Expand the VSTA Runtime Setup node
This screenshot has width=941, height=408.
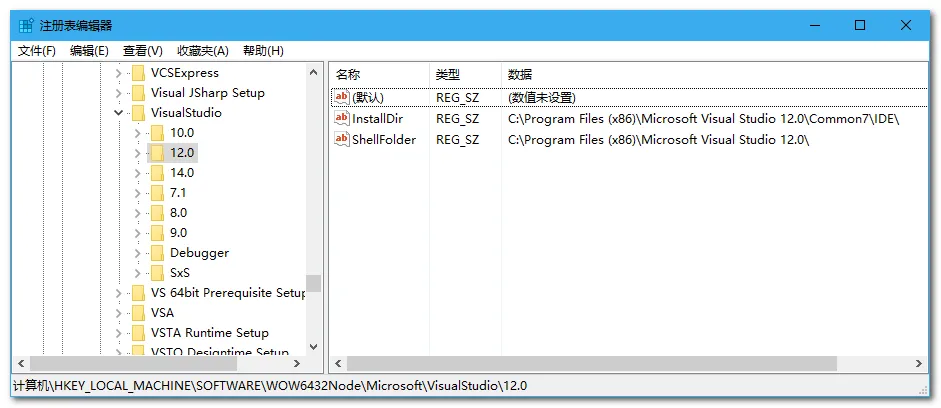pyautogui.click(x=119, y=333)
